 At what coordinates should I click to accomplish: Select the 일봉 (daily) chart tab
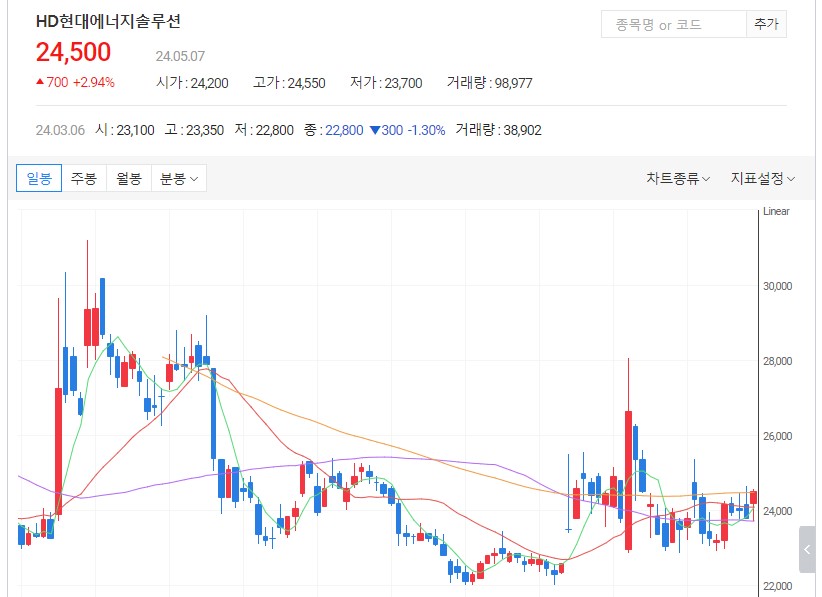pos(38,178)
